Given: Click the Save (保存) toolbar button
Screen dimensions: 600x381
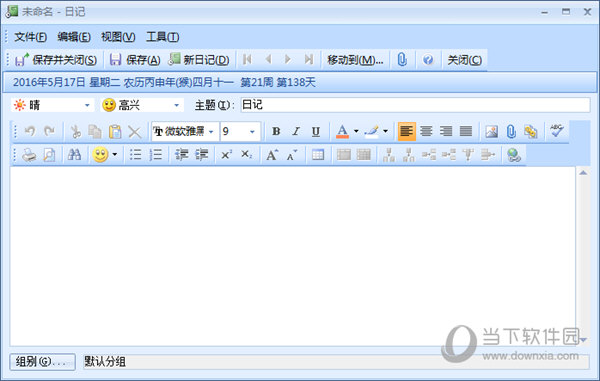Looking at the screenshot, I should point(135,60).
